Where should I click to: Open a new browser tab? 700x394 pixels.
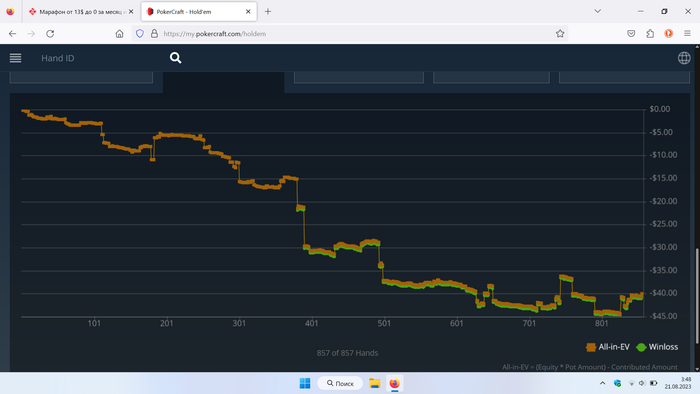[268, 12]
